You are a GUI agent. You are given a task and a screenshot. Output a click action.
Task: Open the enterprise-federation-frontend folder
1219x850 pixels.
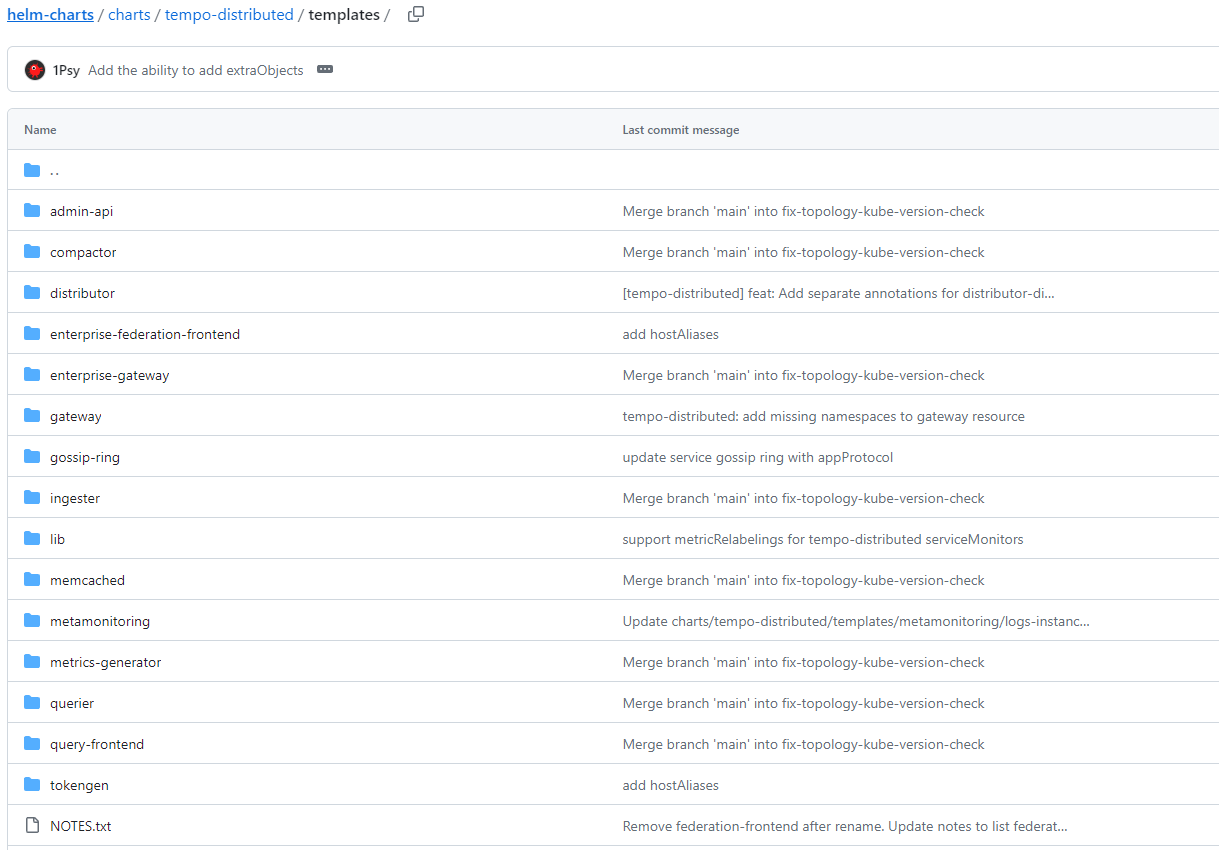tap(145, 334)
